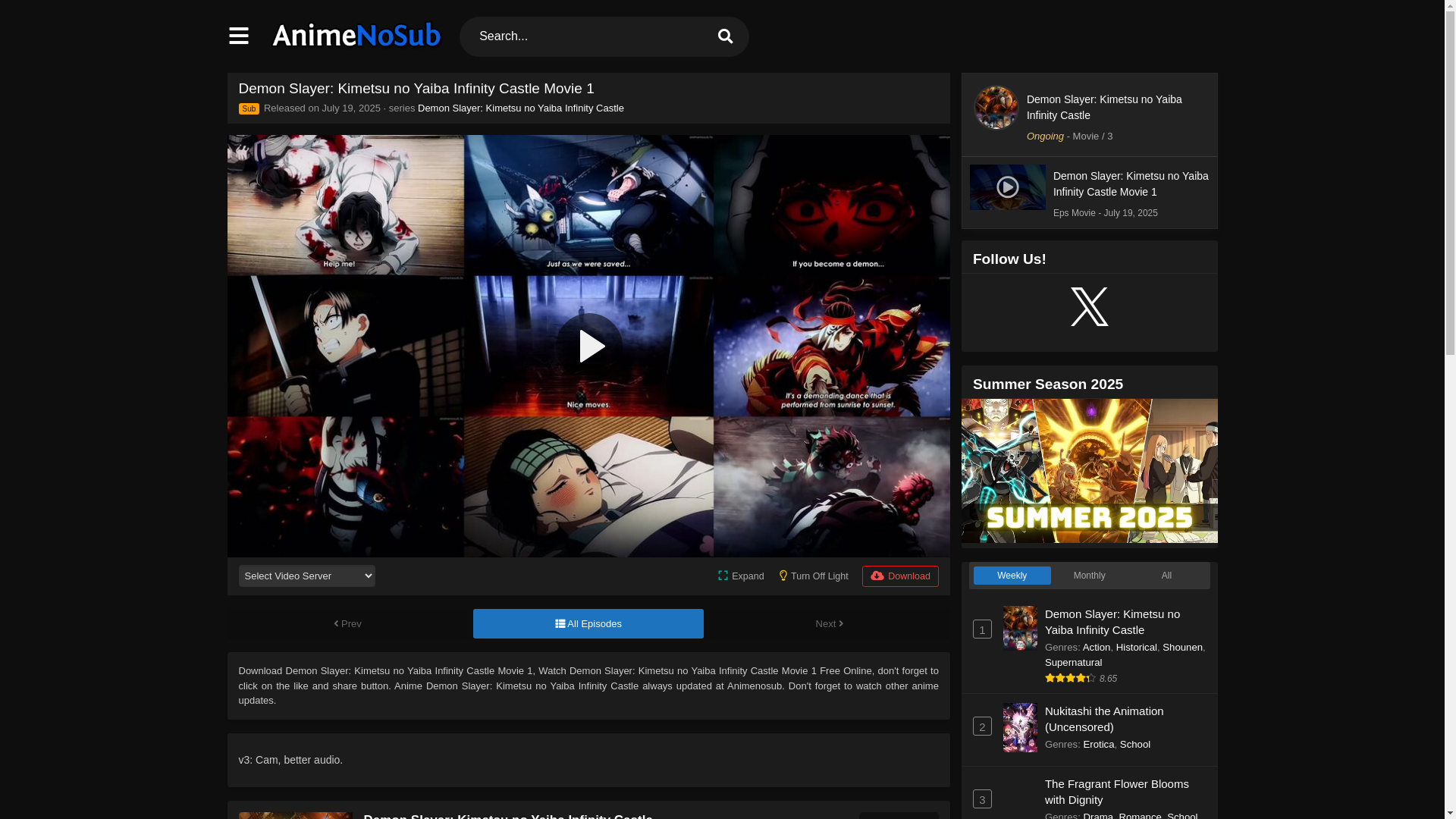Click rank 2 Nukitashi poster thumbnail
The height and width of the screenshot is (819, 1456).
(1020, 727)
